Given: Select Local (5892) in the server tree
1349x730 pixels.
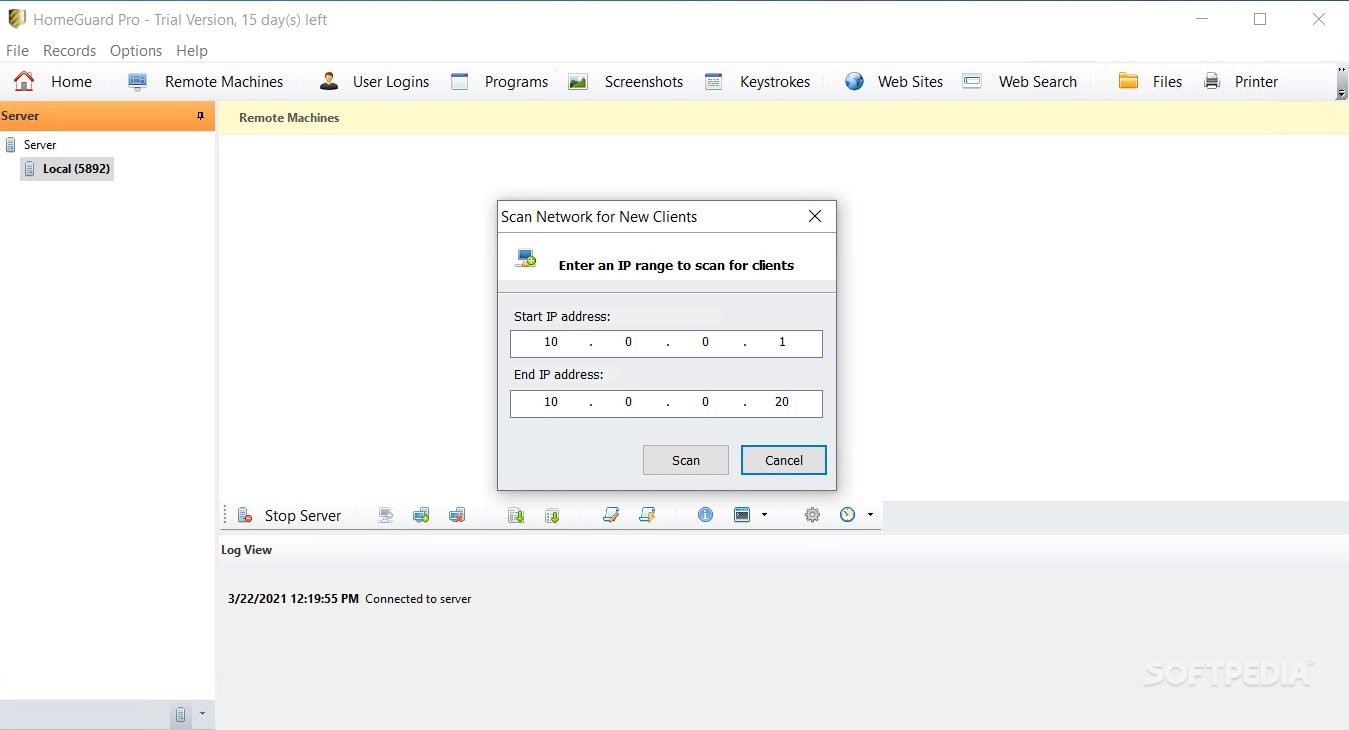Looking at the screenshot, I should pos(67,169).
